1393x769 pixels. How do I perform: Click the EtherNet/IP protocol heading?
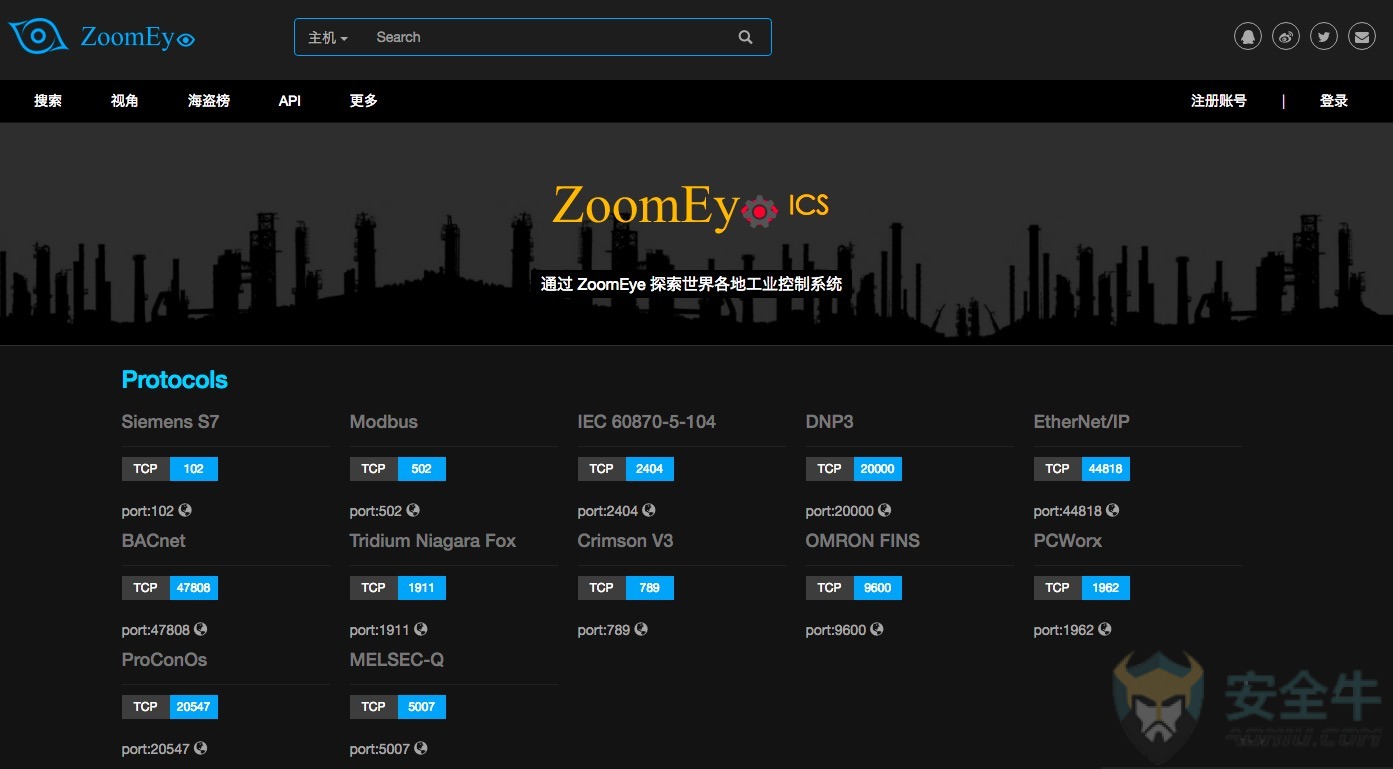[x=1082, y=422]
